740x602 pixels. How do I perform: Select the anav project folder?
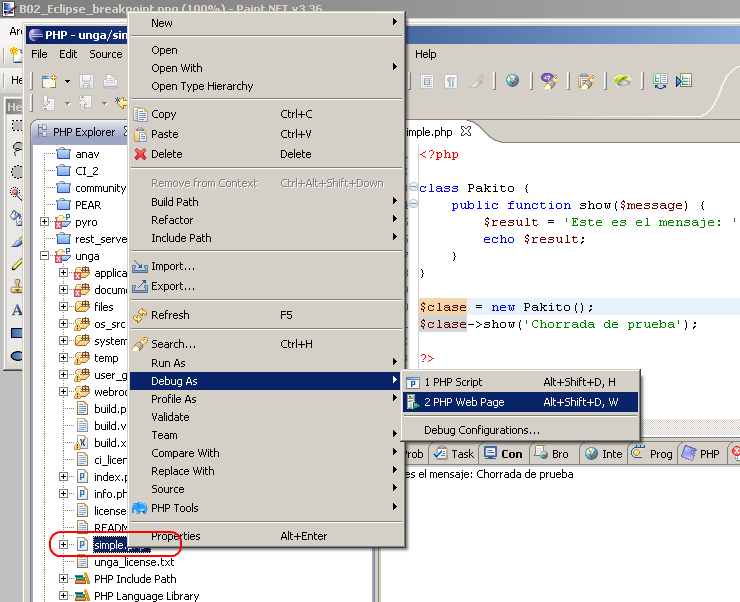(x=78, y=154)
